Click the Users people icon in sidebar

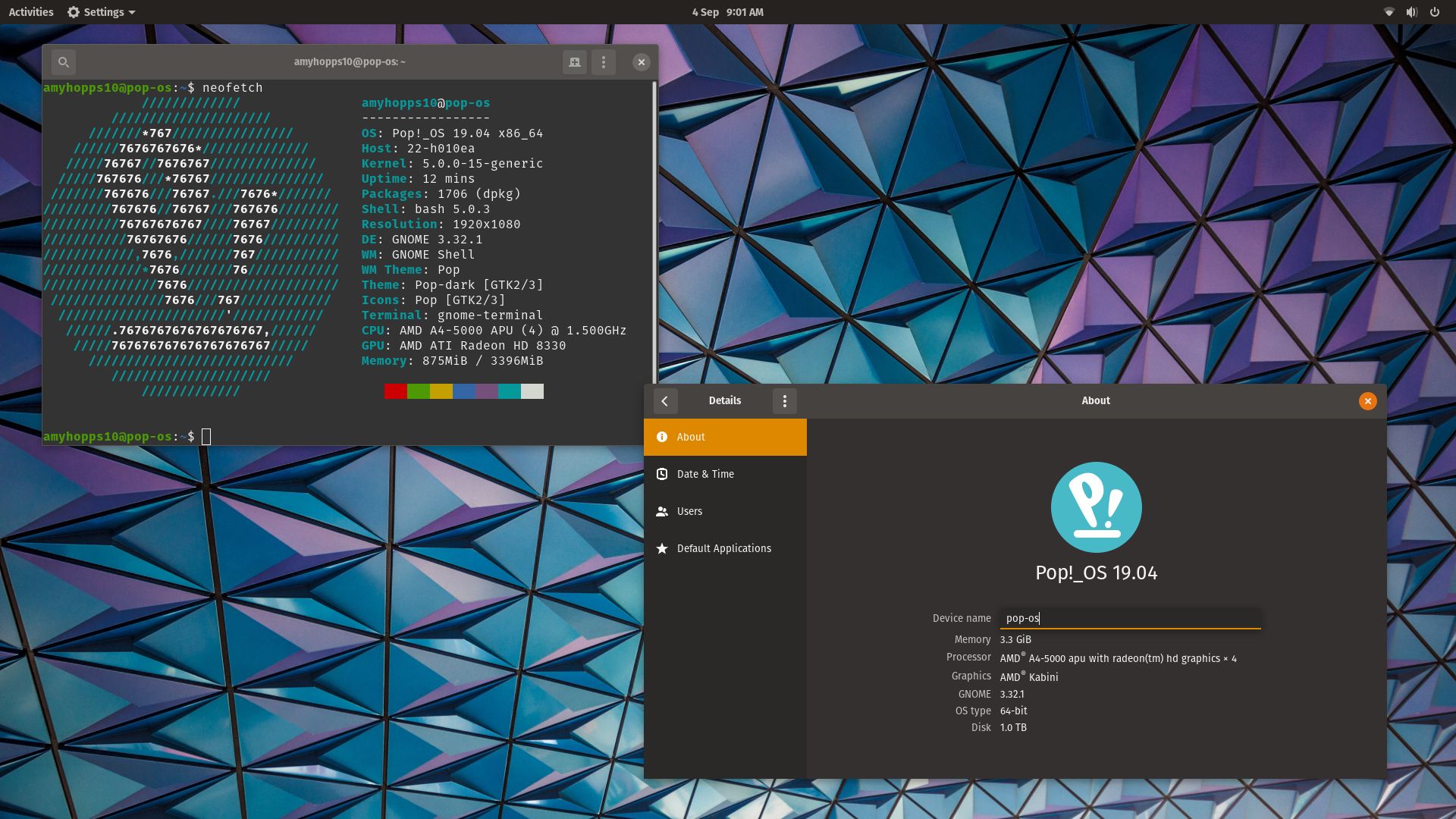point(662,511)
